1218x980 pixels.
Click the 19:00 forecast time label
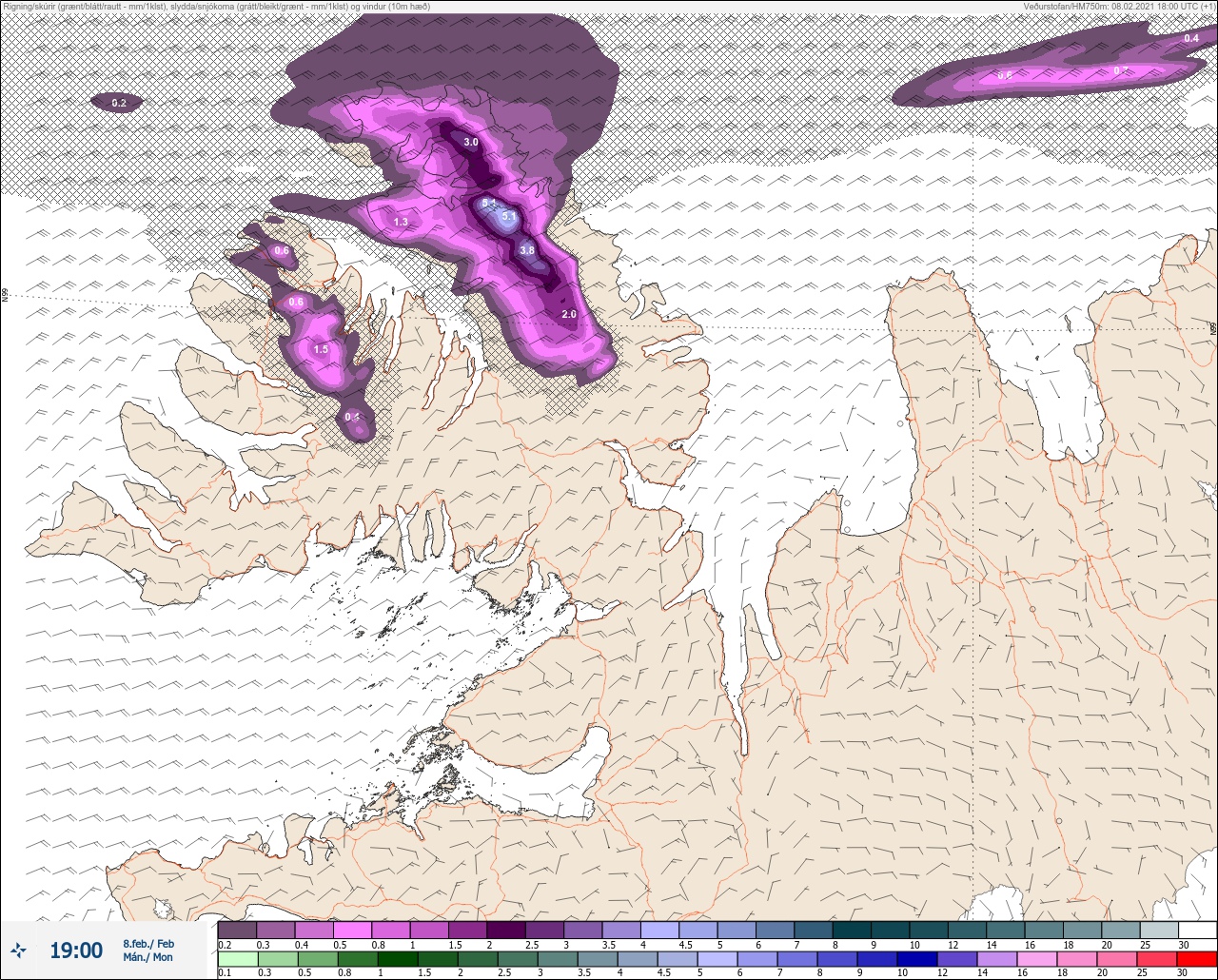pyautogui.click(x=76, y=951)
